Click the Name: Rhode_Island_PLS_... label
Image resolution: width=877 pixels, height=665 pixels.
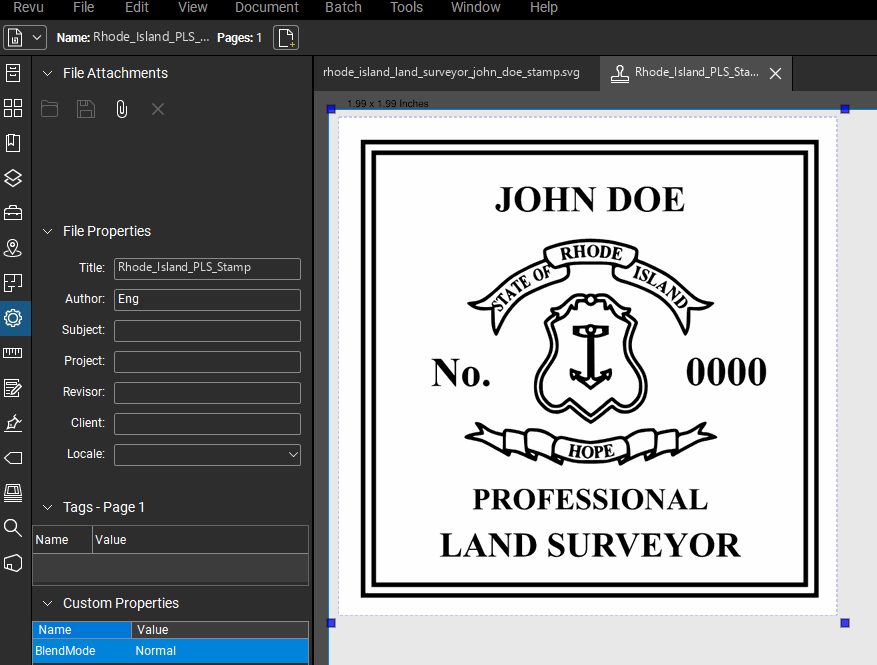click(x=133, y=37)
